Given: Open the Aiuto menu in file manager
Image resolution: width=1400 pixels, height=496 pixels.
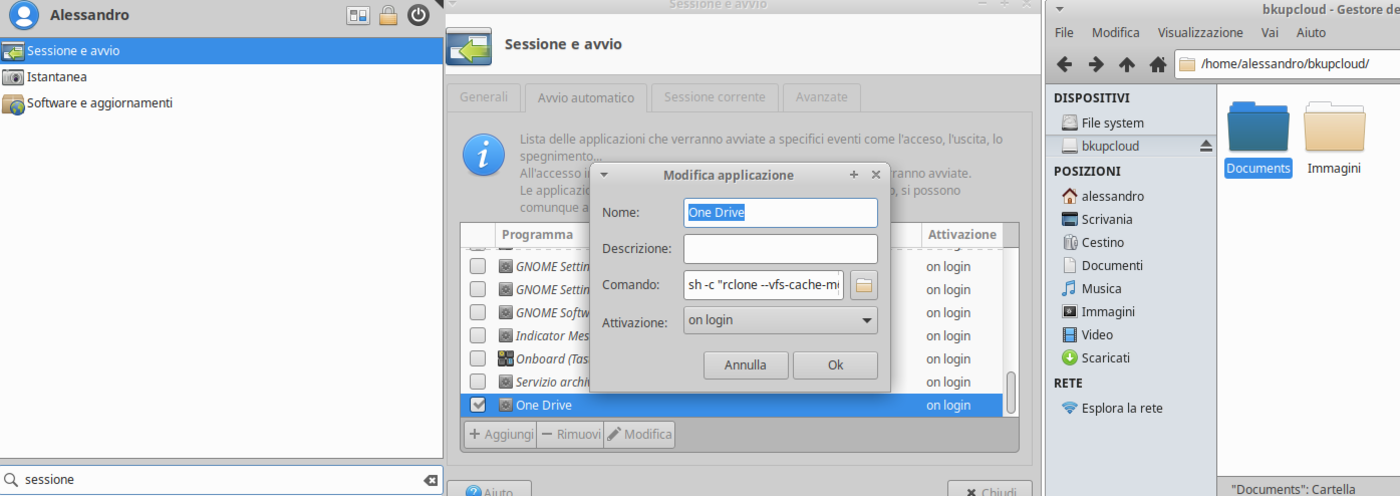Looking at the screenshot, I should coord(1311,33).
